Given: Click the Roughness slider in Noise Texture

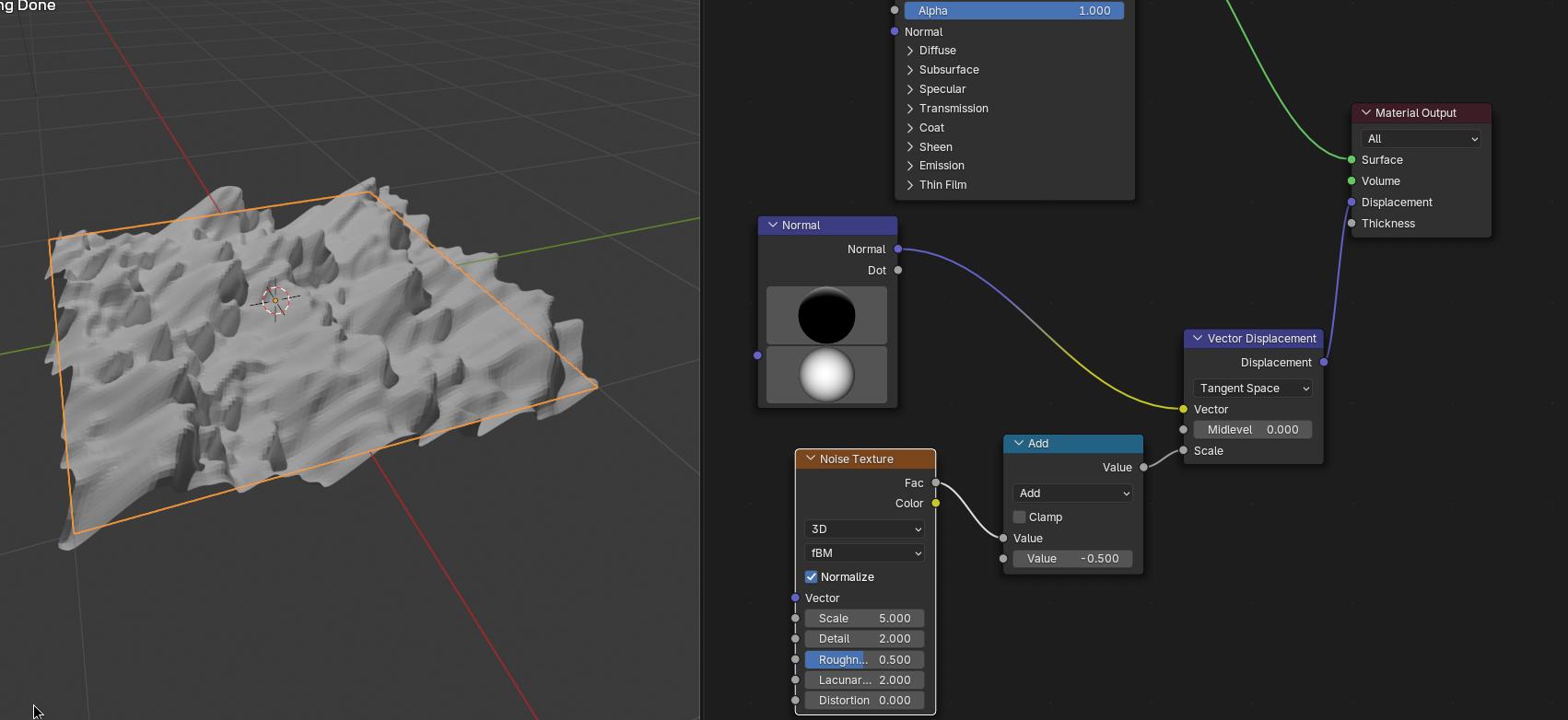Looking at the screenshot, I should pyautogui.click(x=864, y=660).
